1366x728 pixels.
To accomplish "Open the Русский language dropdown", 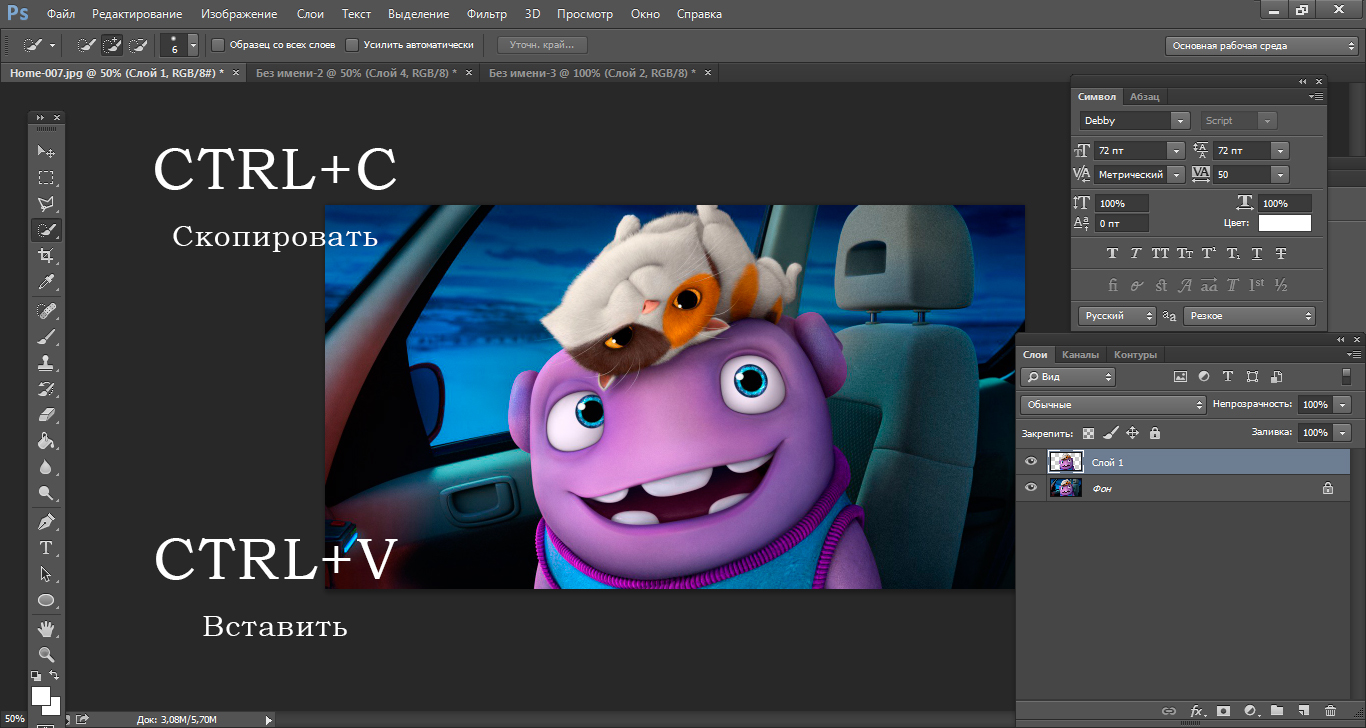I will click(x=1117, y=316).
